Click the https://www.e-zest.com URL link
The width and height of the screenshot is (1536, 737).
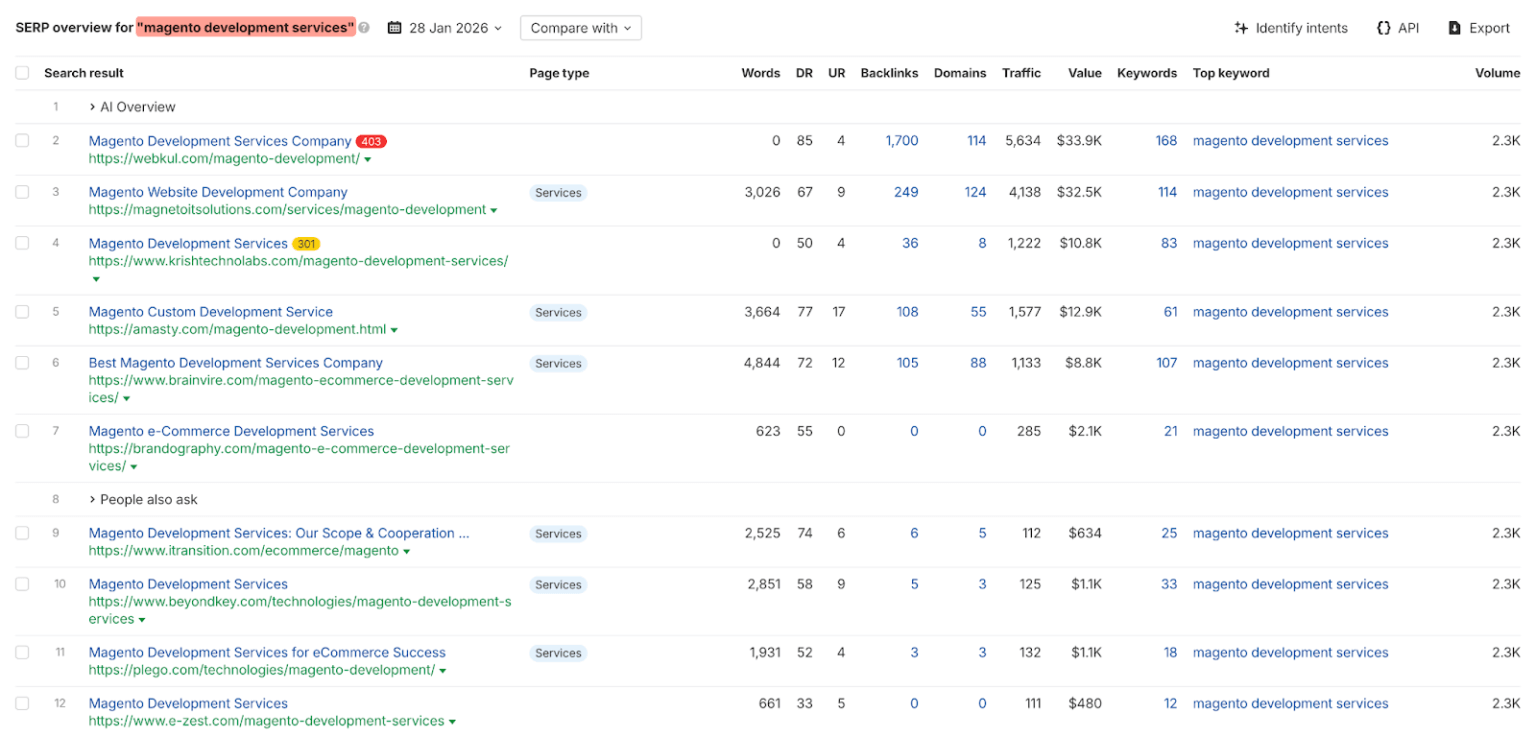(x=266, y=721)
